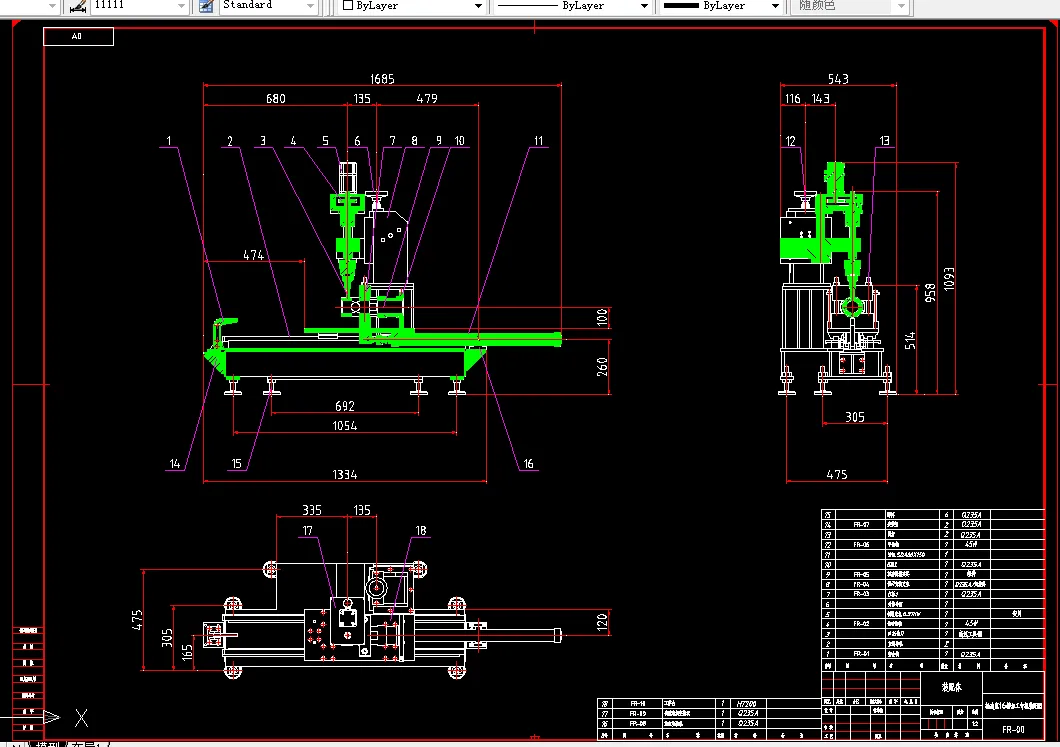Click the UCS X axis icon
This screenshot has height=747, width=1060.
pyautogui.click(x=82, y=718)
